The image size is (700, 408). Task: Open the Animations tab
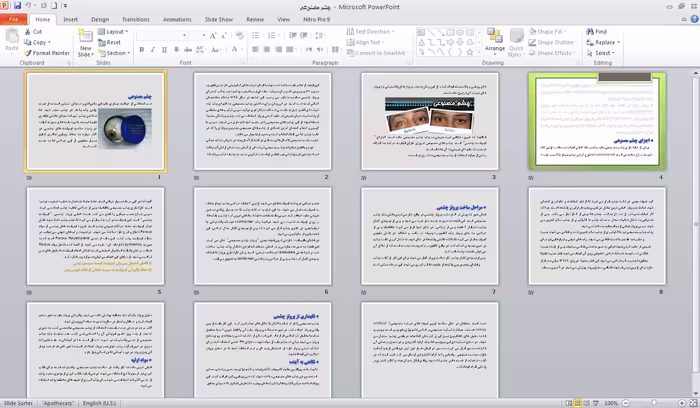point(177,19)
